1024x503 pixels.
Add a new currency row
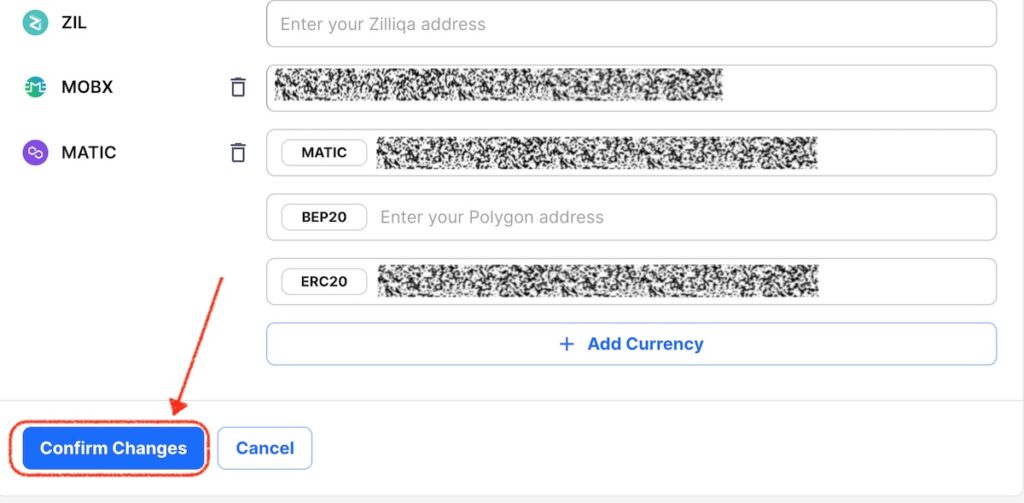tap(632, 344)
